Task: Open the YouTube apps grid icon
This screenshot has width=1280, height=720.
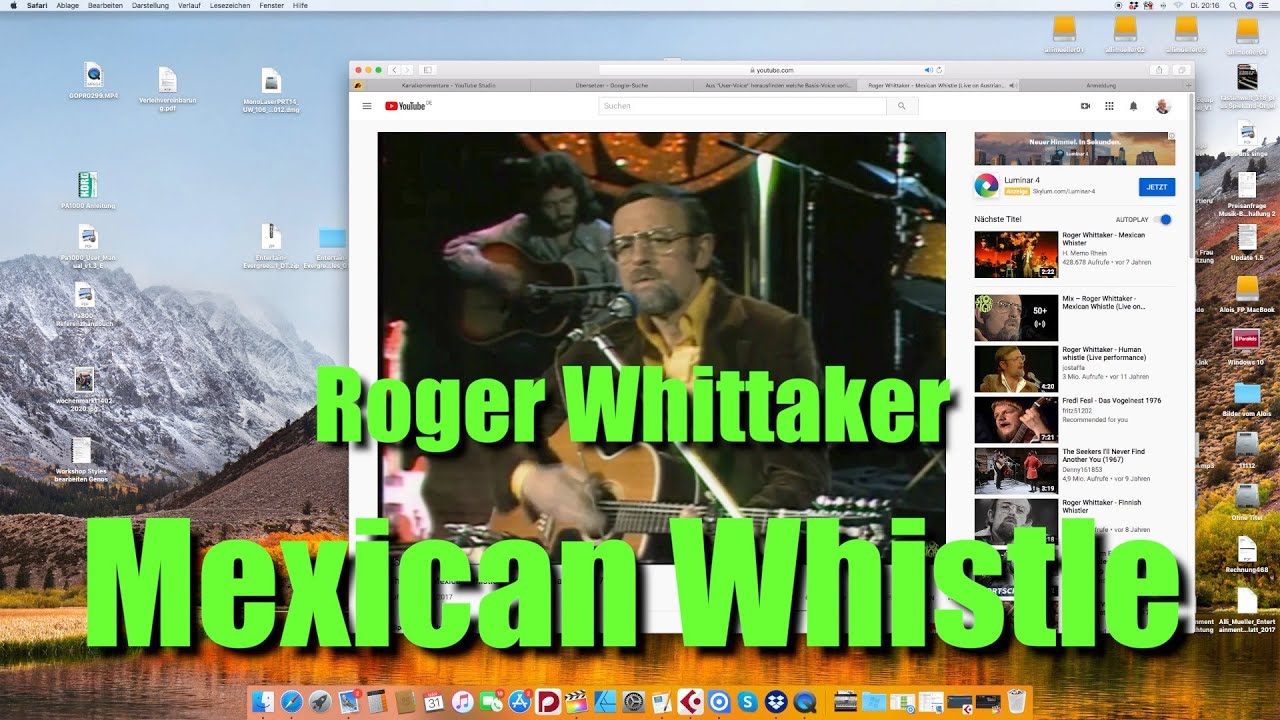Action: (x=1109, y=106)
